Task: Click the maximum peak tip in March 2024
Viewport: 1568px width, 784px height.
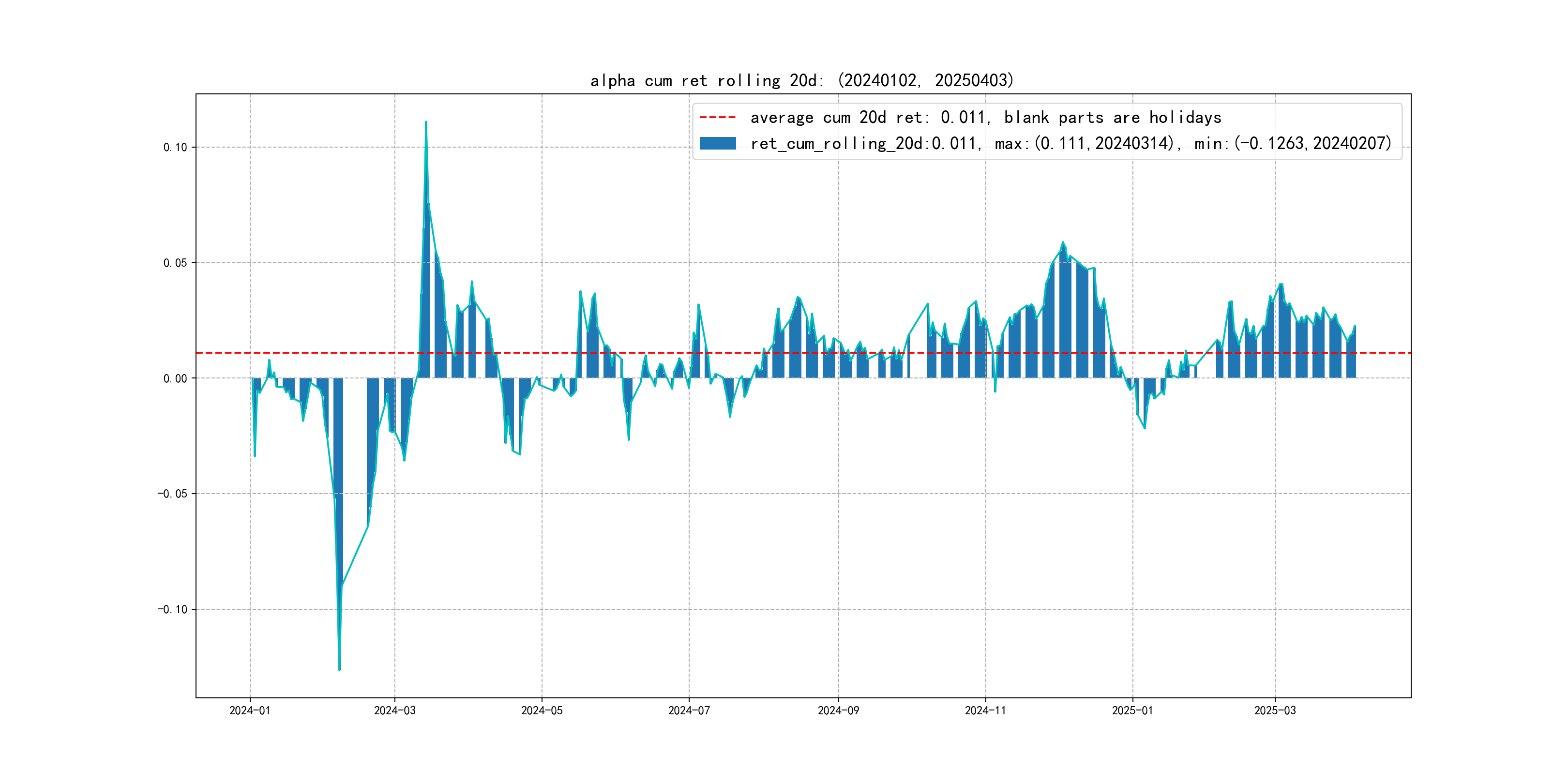Action: [426, 122]
